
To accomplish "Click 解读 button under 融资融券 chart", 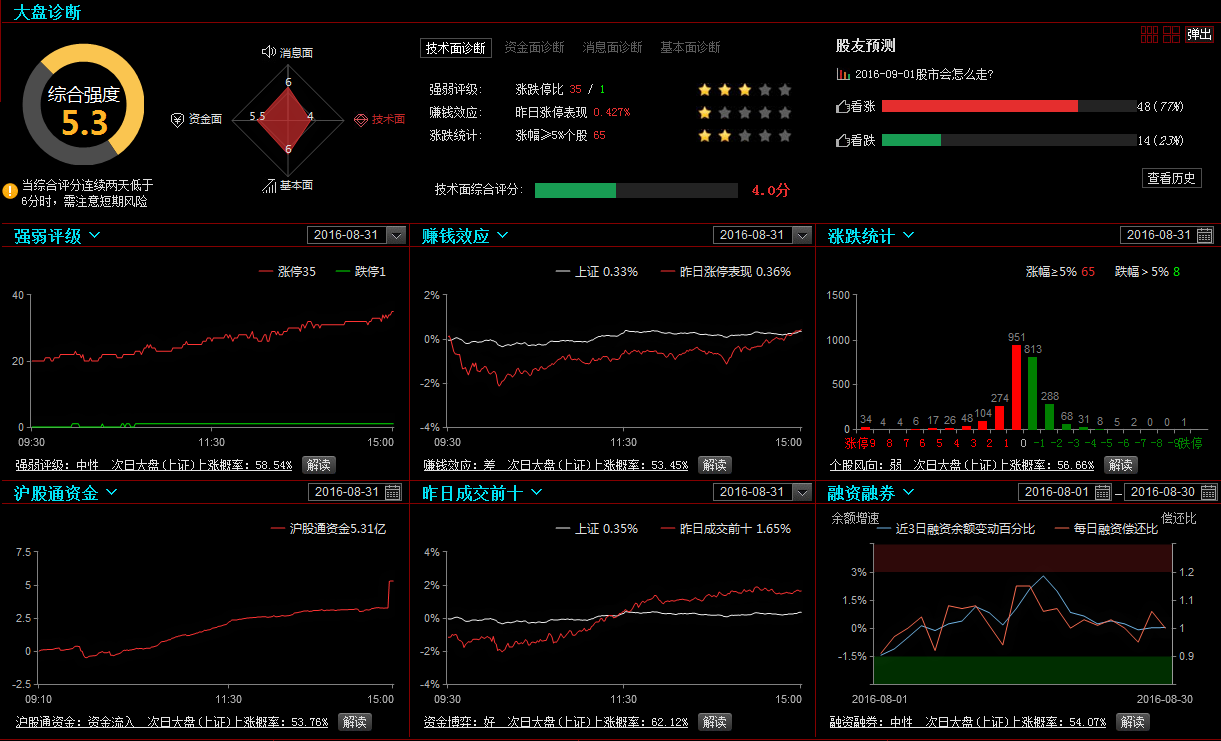I will [1132, 722].
